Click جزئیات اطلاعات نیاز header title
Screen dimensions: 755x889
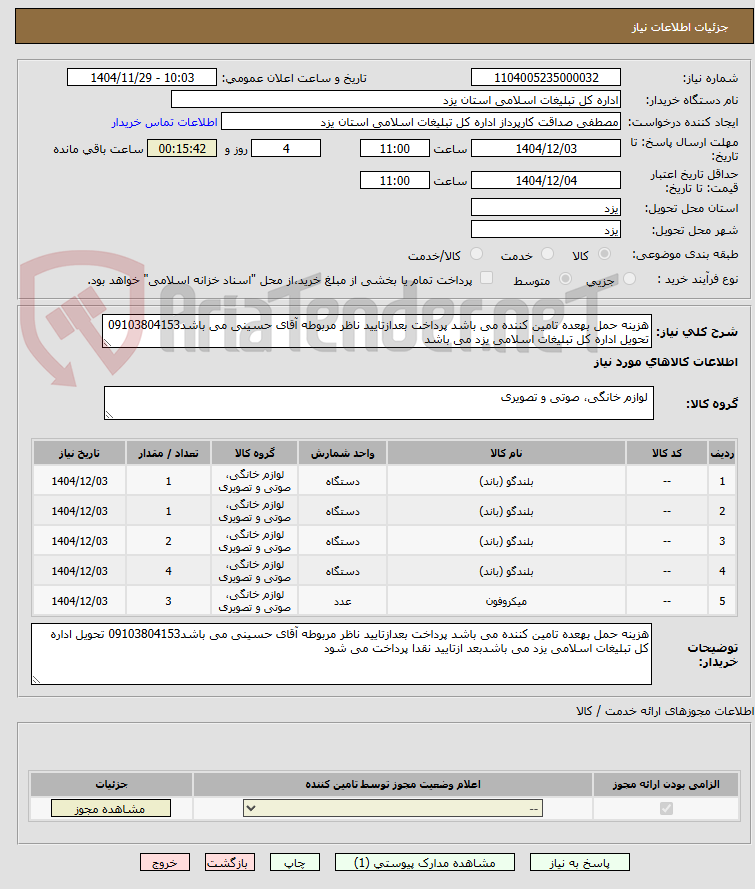[x=680, y=27]
